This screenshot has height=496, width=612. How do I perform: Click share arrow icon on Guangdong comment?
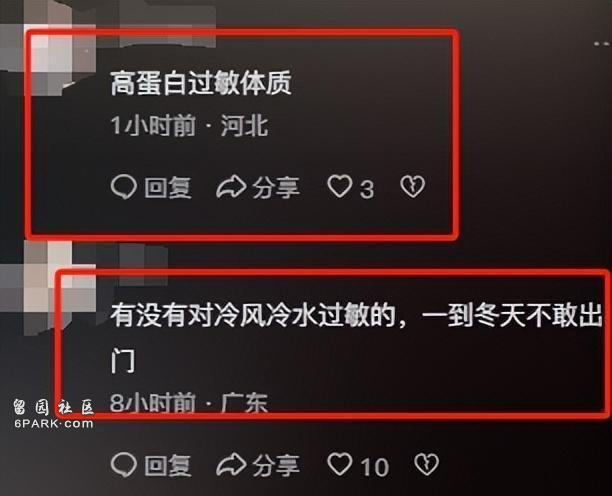(231, 464)
